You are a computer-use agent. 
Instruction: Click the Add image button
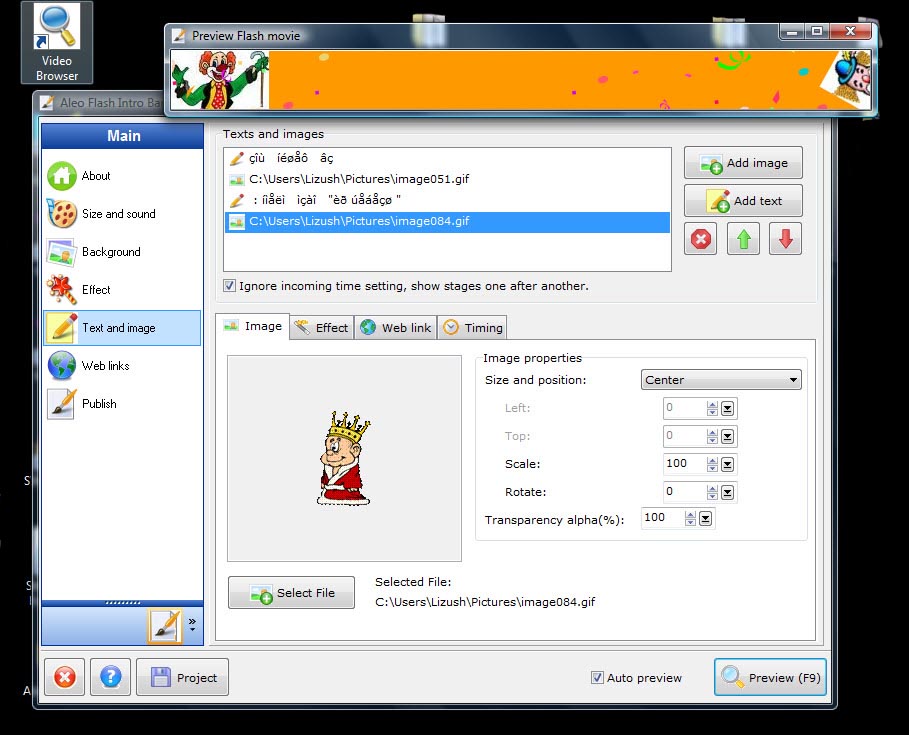click(743, 163)
